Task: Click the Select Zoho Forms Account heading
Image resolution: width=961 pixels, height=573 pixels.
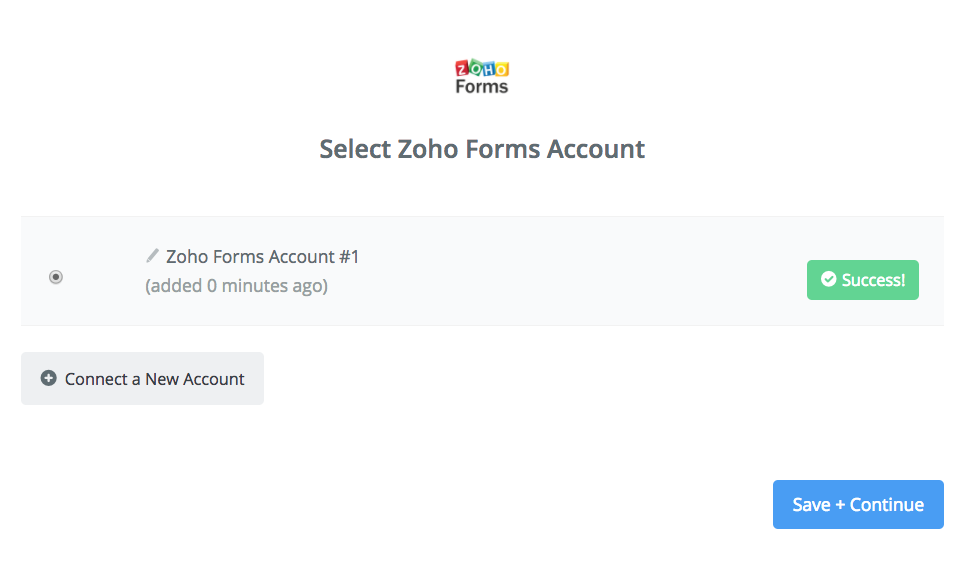Action: click(x=482, y=149)
